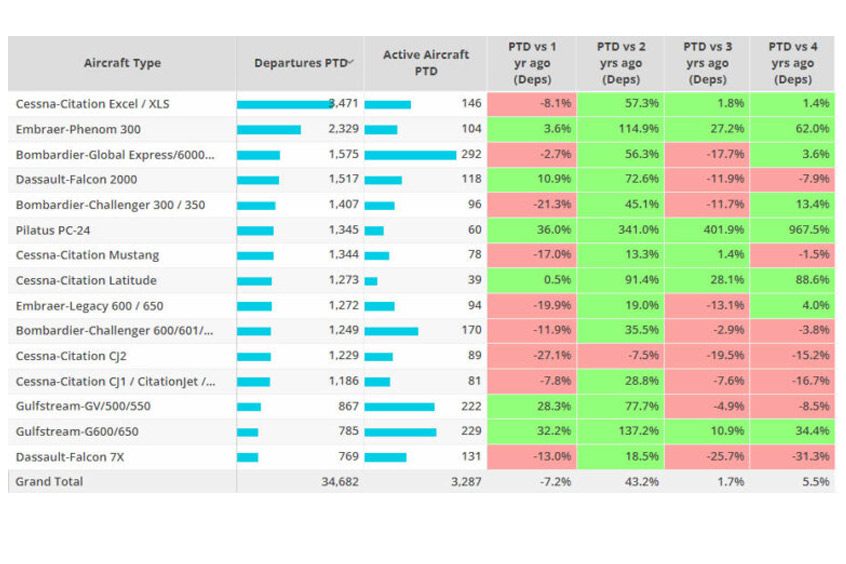Click Grand Total 5.5% value
This screenshot has width=846, height=564.
(815, 481)
